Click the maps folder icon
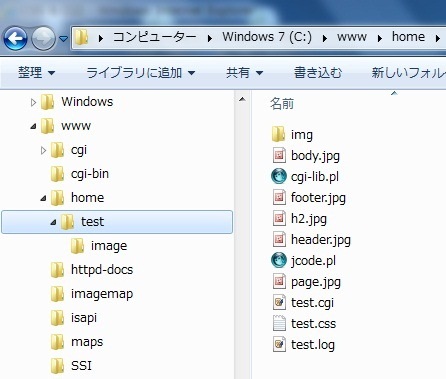 [x=57, y=342]
